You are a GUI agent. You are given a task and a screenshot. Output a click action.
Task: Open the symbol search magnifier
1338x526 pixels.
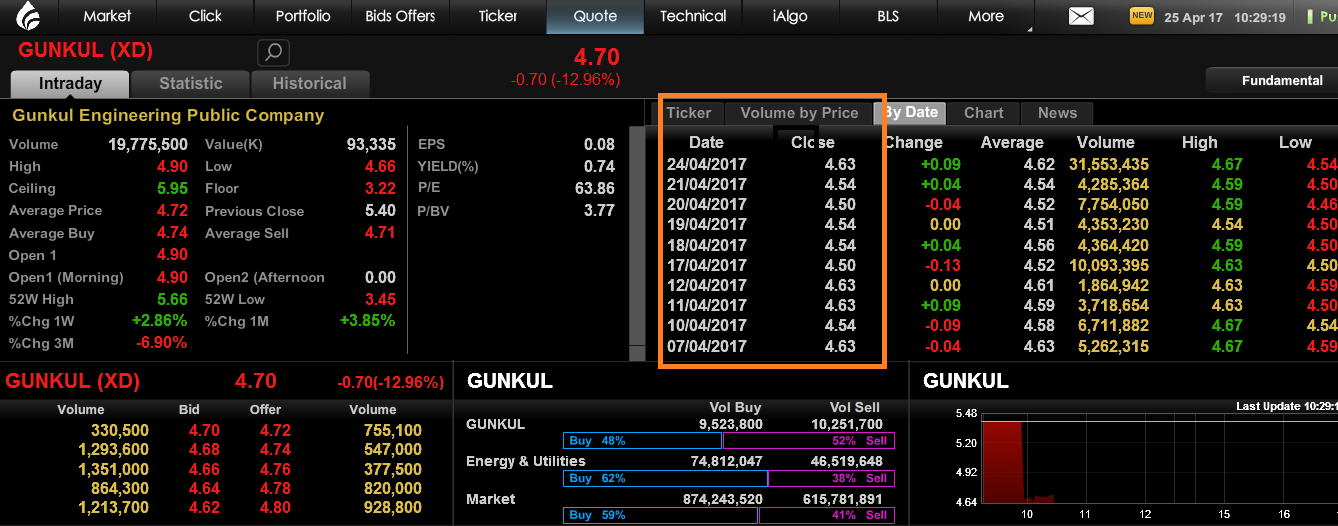pyautogui.click(x=273, y=52)
